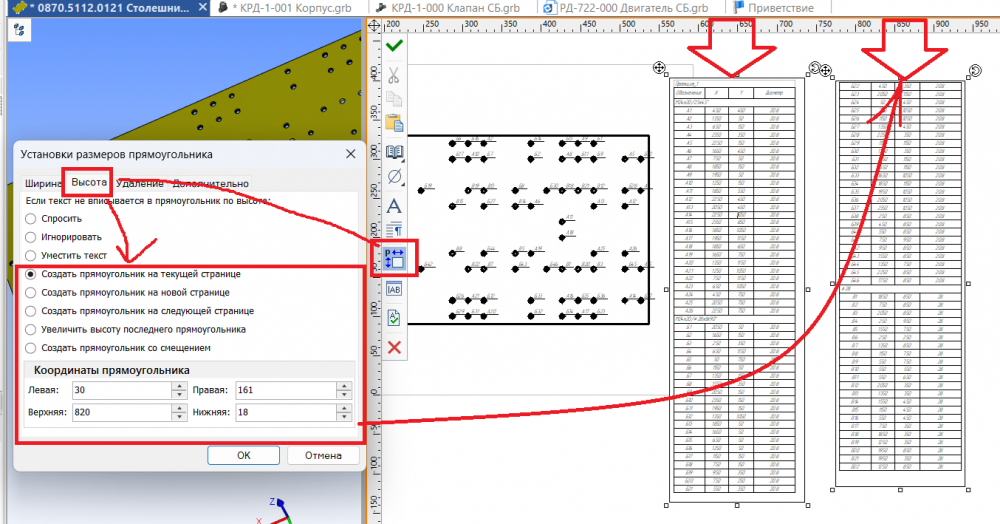Click rotate handle of right table
The height and width of the screenshot is (524, 1000).
pyautogui.click(x=975, y=70)
